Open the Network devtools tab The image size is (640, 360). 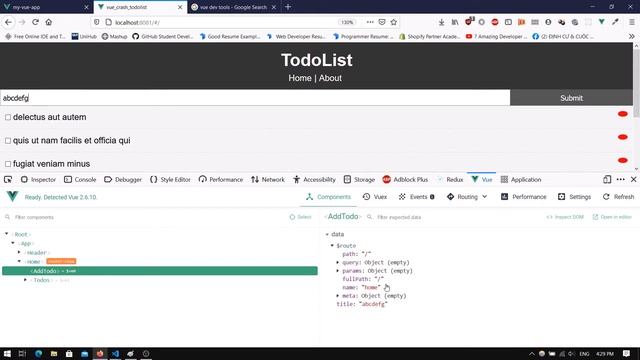[268, 180]
